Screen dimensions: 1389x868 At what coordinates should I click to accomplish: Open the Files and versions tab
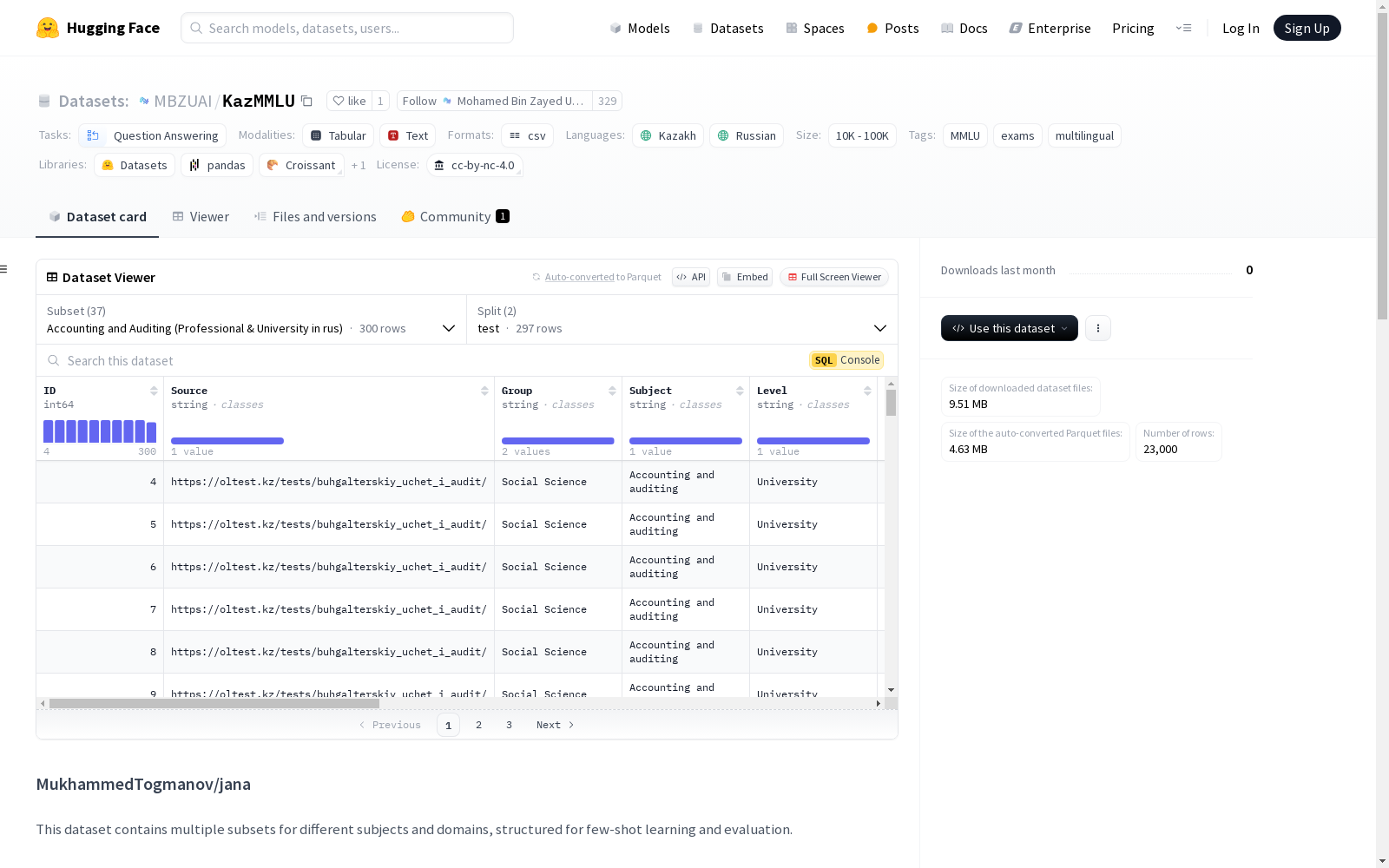pos(315,217)
